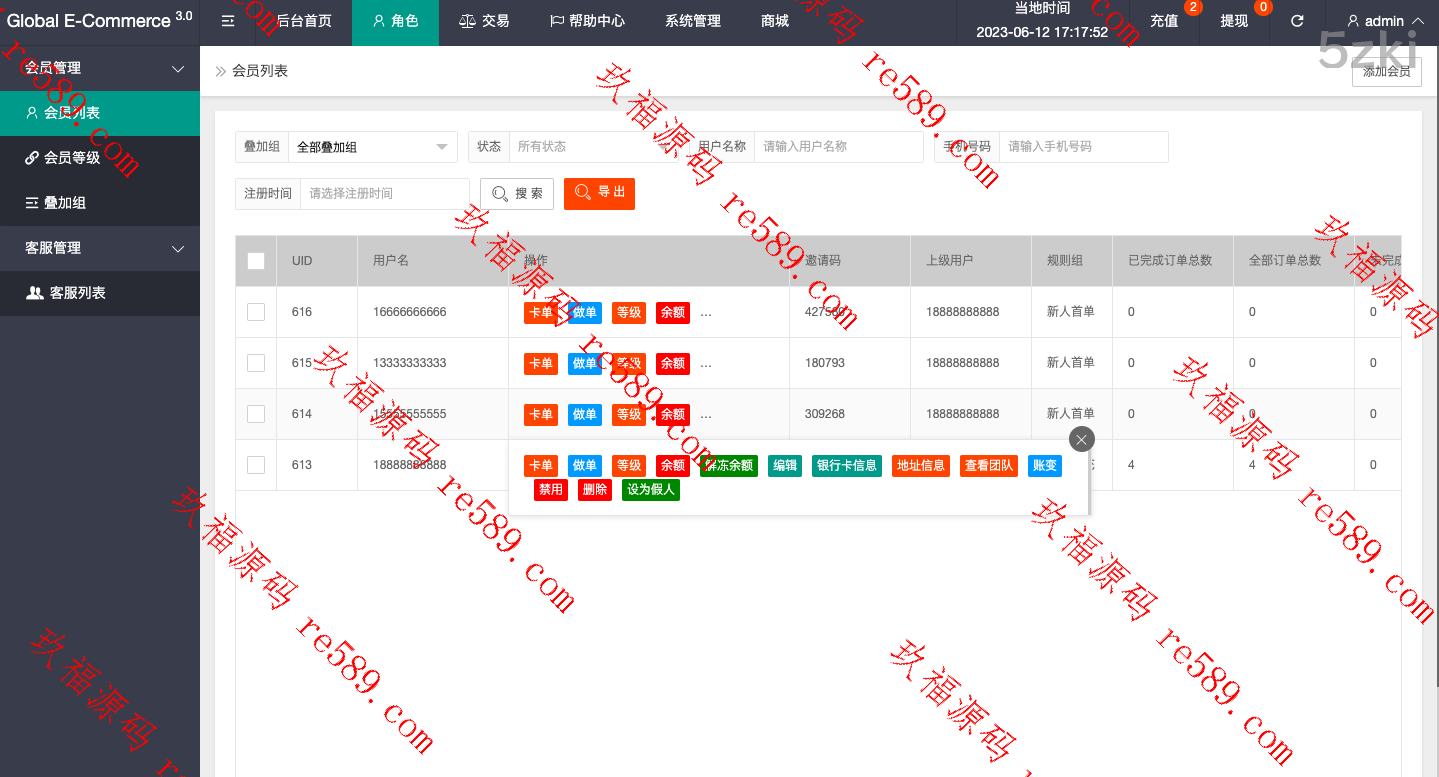The width and height of the screenshot is (1439, 777).
Task: Close the expanded actions popup
Action: (1081, 439)
